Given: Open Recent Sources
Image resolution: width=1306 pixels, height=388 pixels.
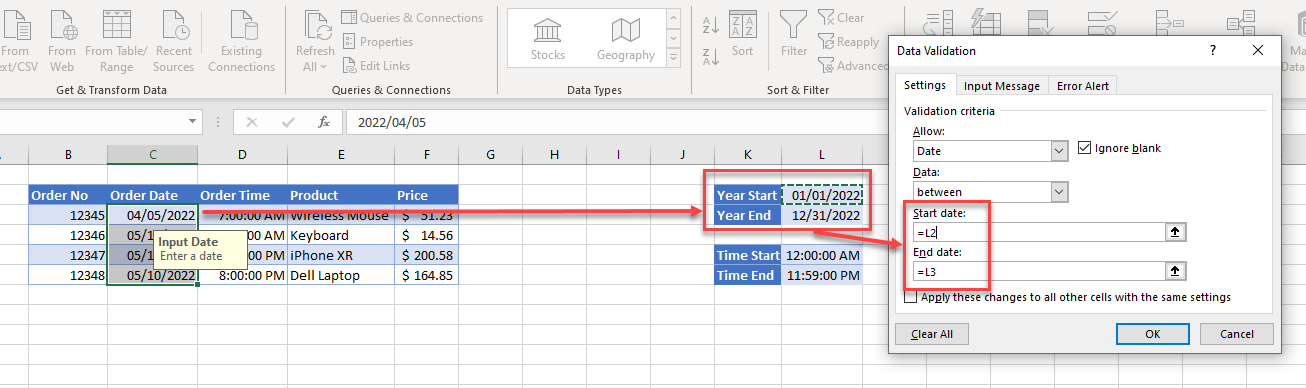Looking at the screenshot, I should coord(173,40).
